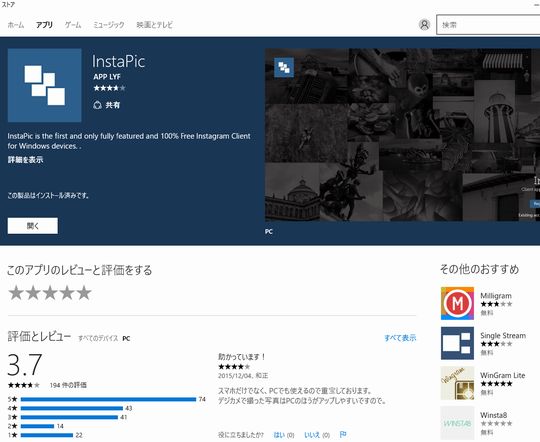Click 詳細を表示 link
Screen dimensions: 540x442
(x=25, y=160)
